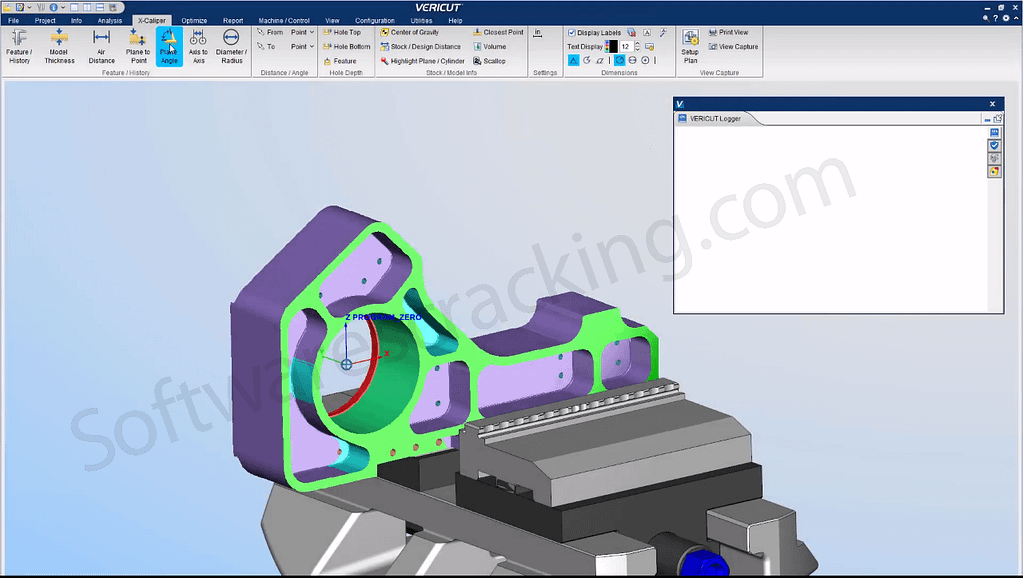Screen dimensions: 1023x578
Task: Decrease the text display font size
Action: tap(637, 50)
